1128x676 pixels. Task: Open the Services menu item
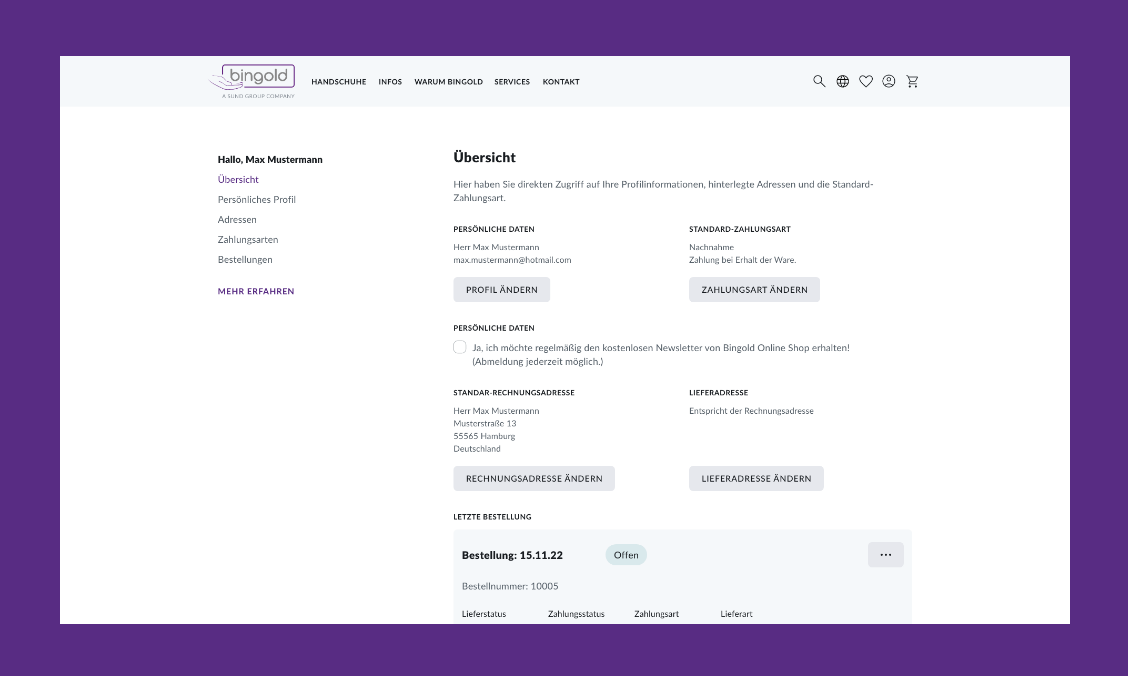pos(512,82)
